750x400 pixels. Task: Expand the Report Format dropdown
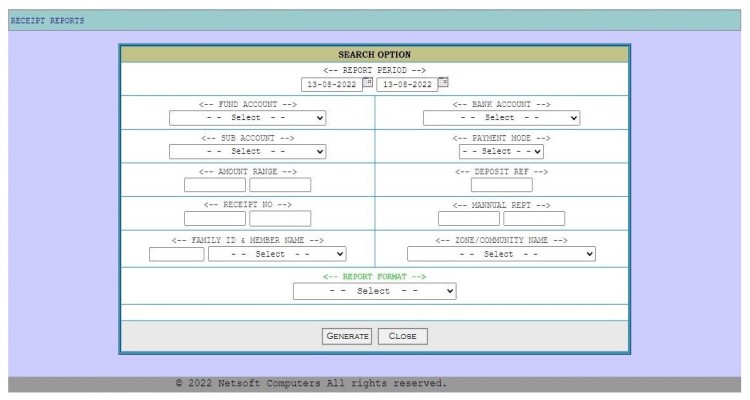(374, 291)
